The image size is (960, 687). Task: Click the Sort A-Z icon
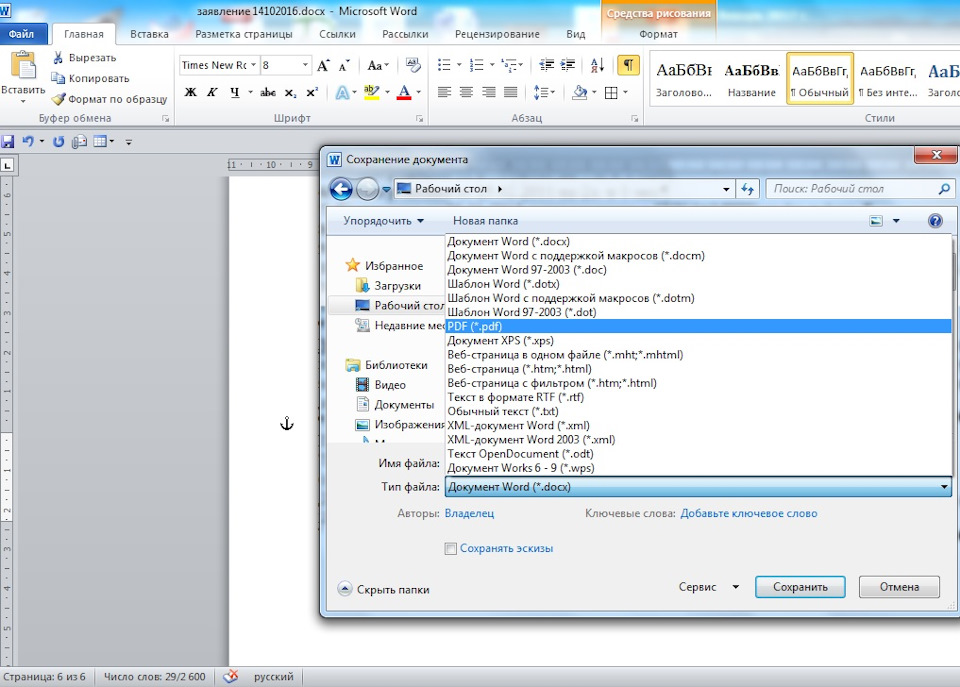598,65
